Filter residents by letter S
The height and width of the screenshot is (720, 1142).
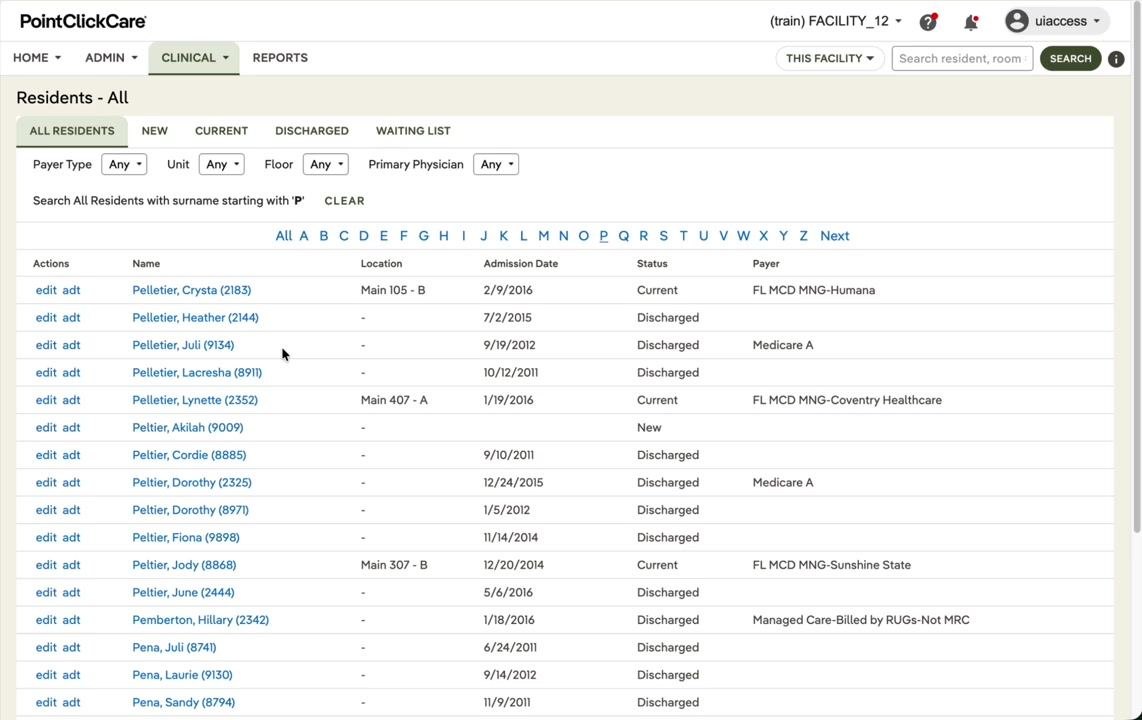(x=663, y=236)
